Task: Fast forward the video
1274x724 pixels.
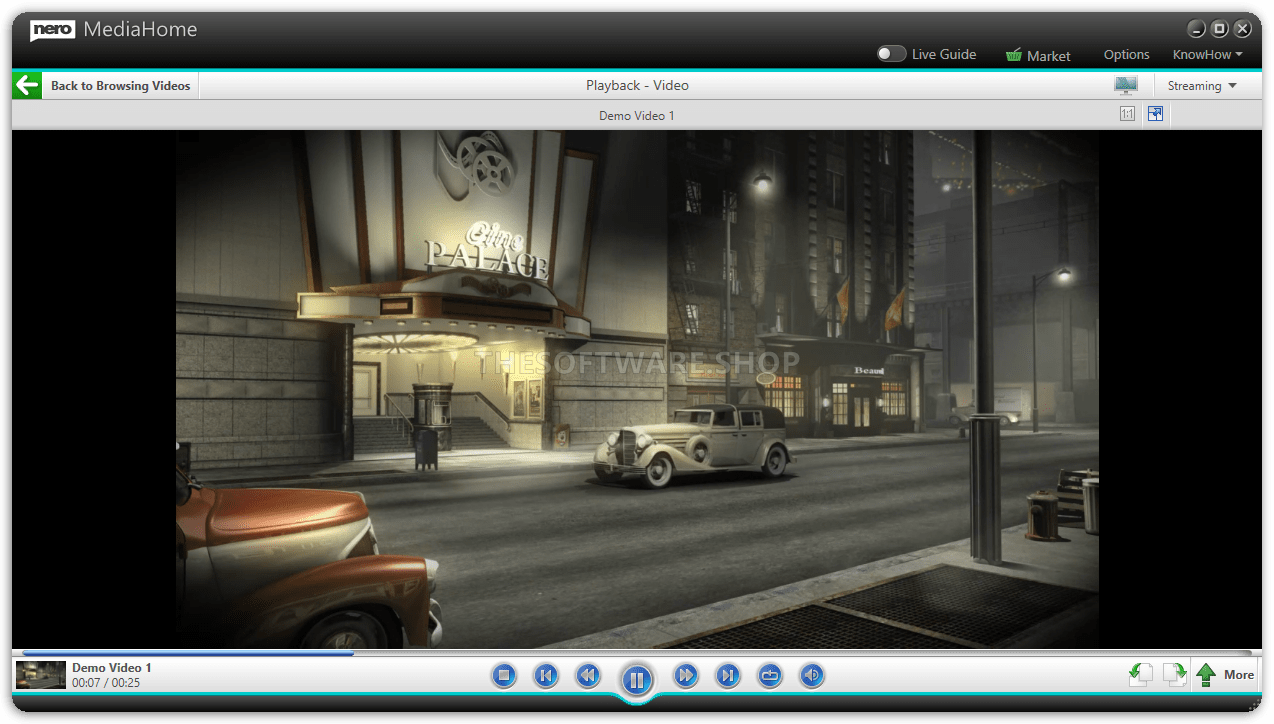Action: [685, 676]
